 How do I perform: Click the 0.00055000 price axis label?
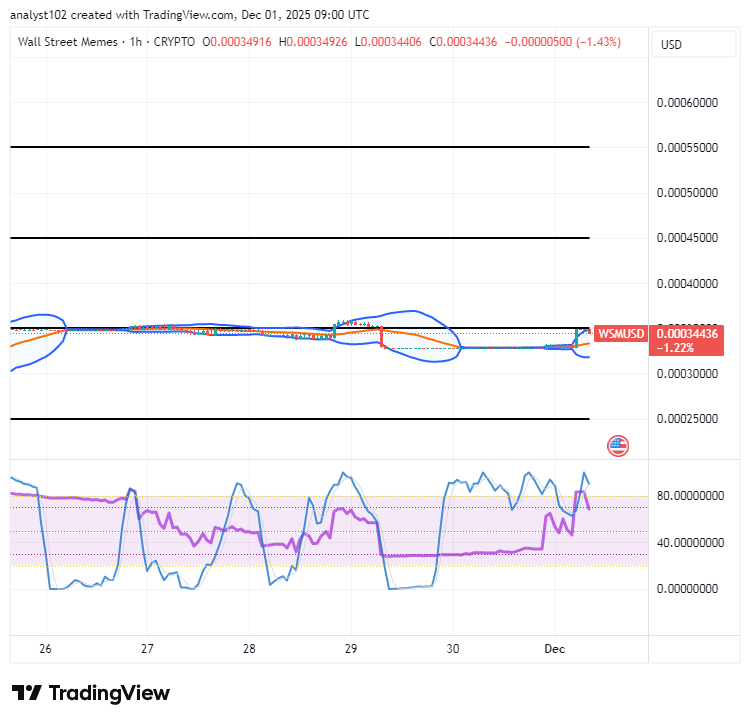pyautogui.click(x=687, y=147)
